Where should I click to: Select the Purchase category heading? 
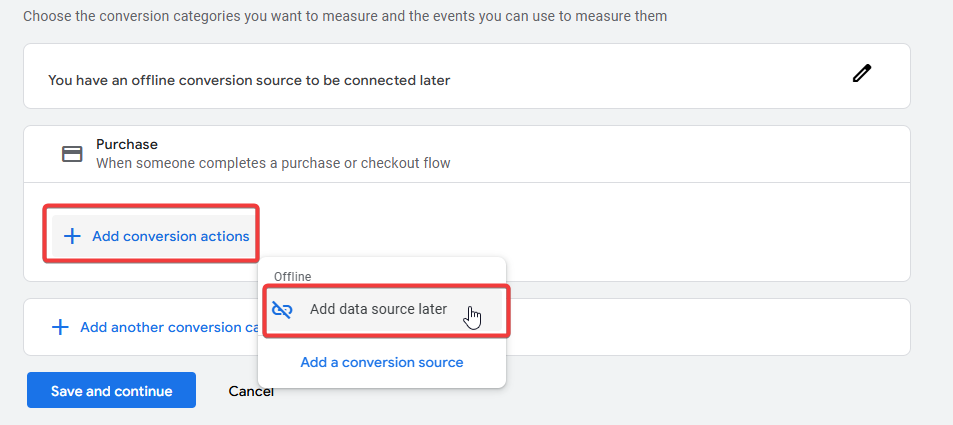tap(127, 145)
